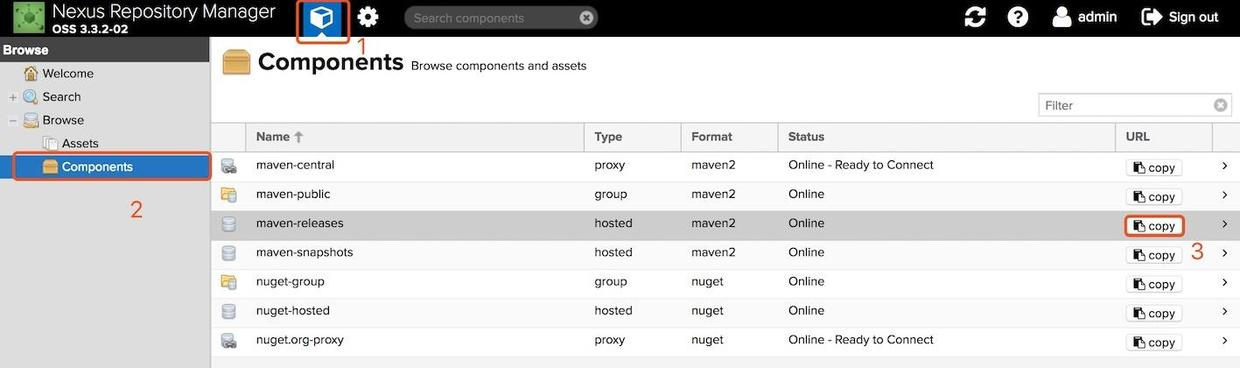Select Welcome in the sidebar

pos(68,73)
